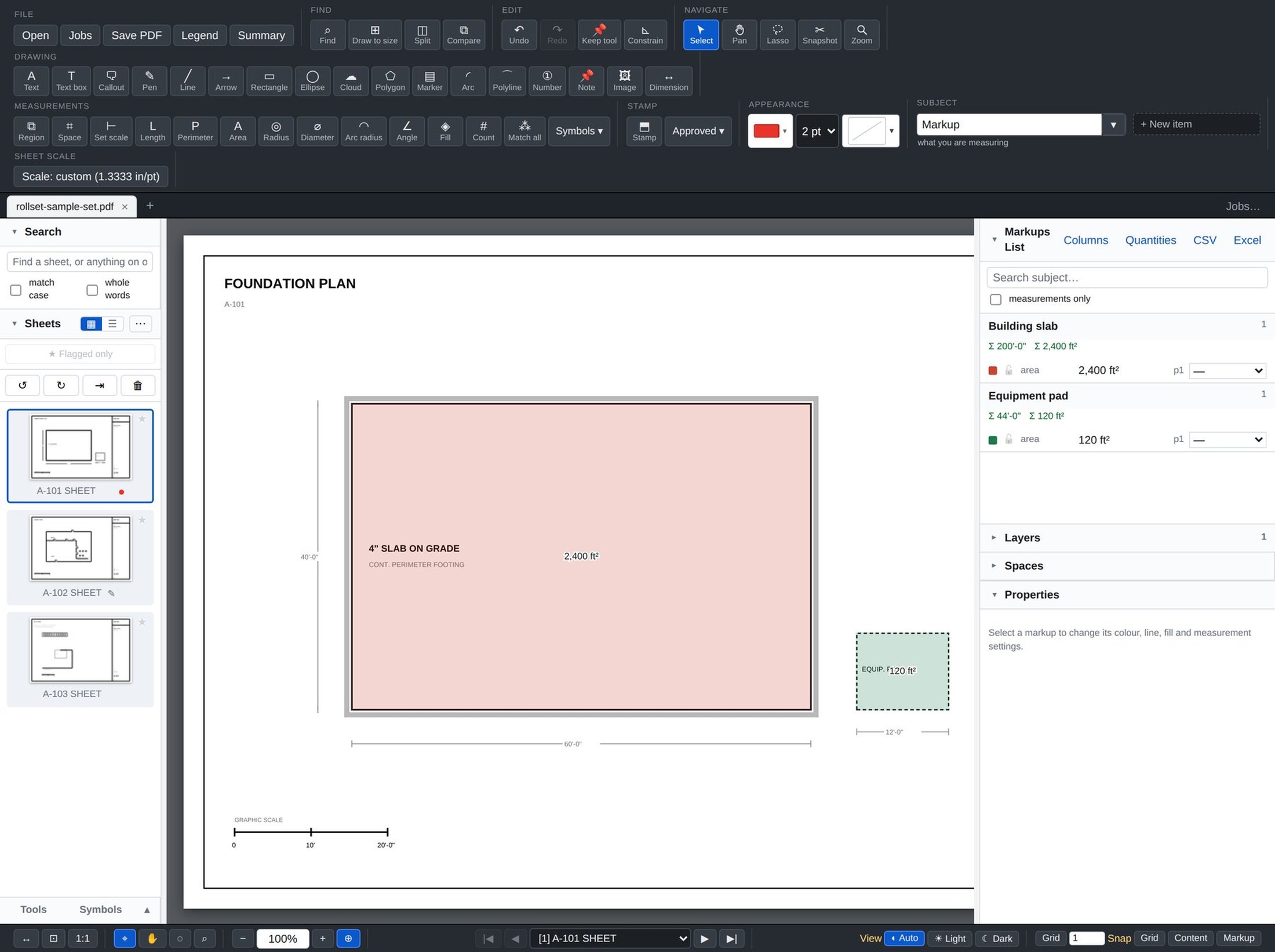The height and width of the screenshot is (952, 1275).
Task: Export markups via CSV link
Action: pyautogui.click(x=1204, y=240)
